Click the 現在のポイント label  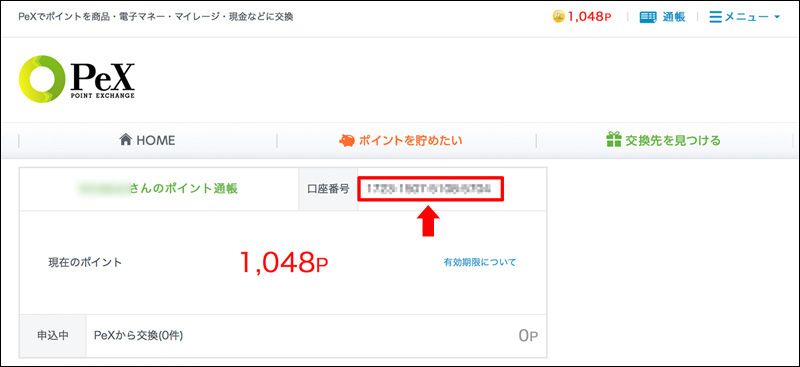[85, 263]
